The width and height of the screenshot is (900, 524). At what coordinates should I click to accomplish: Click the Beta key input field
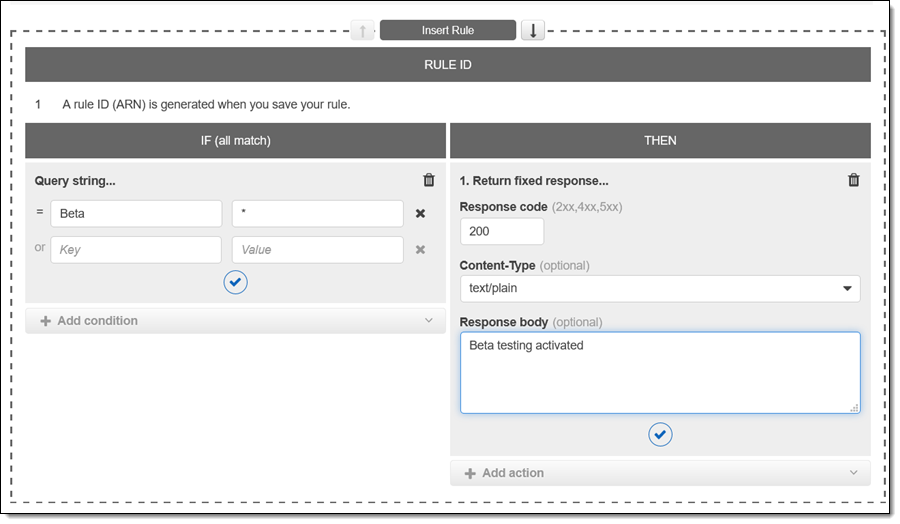[136, 214]
